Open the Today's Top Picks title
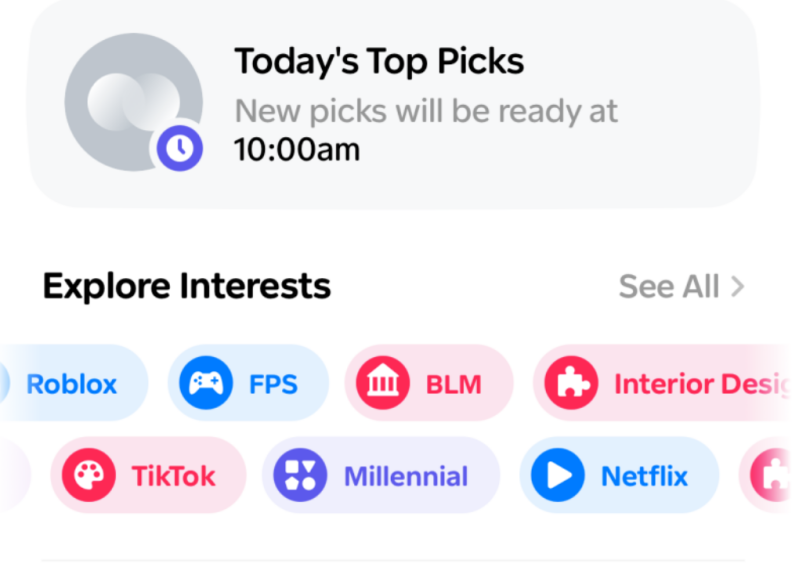799x574 pixels. [x=379, y=62]
